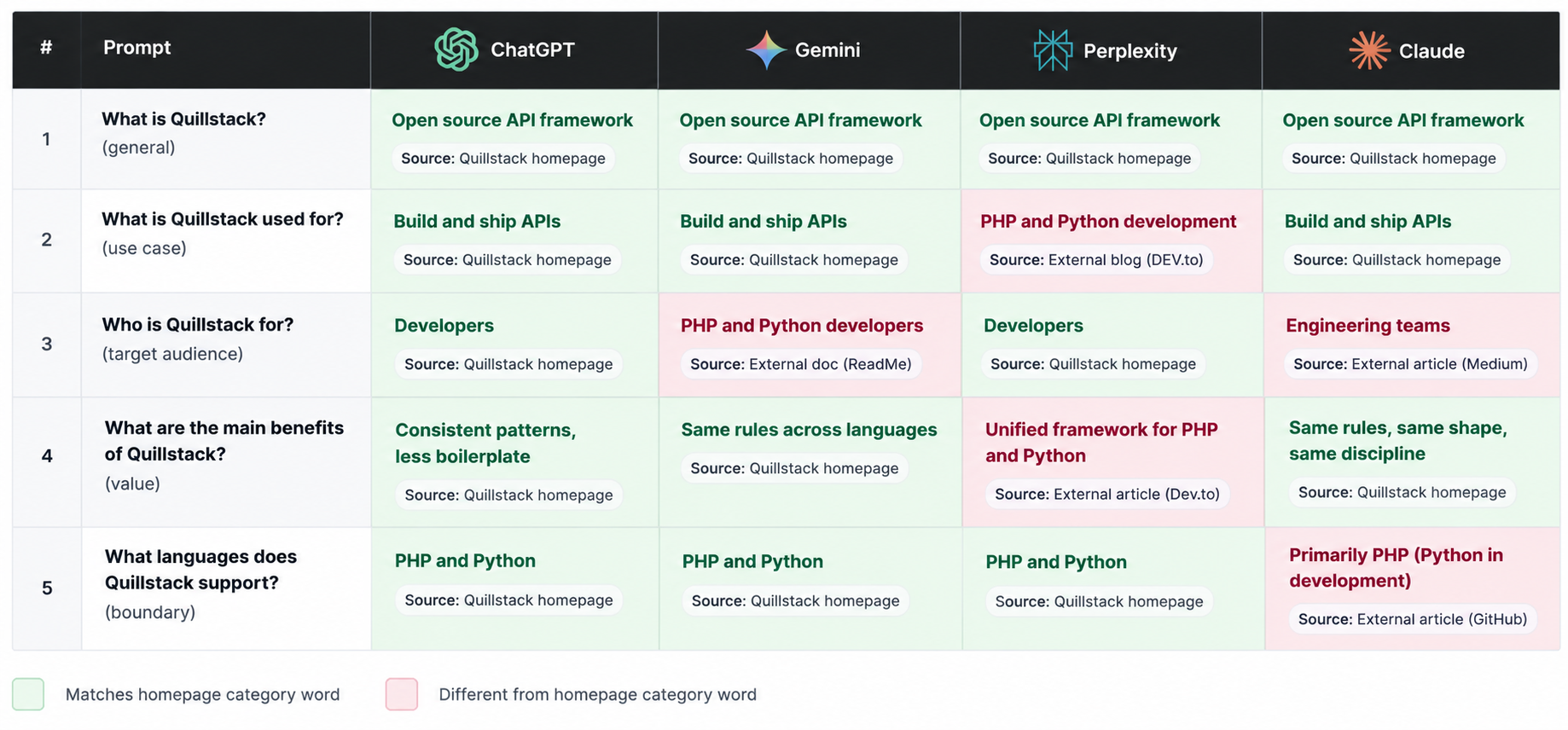The height and width of the screenshot is (730, 1568).
Task: Click the row number 3 cell
Action: tap(47, 345)
